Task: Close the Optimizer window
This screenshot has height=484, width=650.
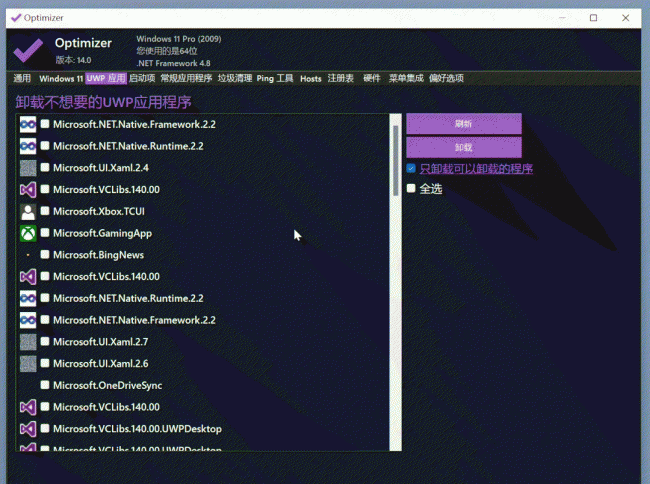Action: tap(626, 18)
